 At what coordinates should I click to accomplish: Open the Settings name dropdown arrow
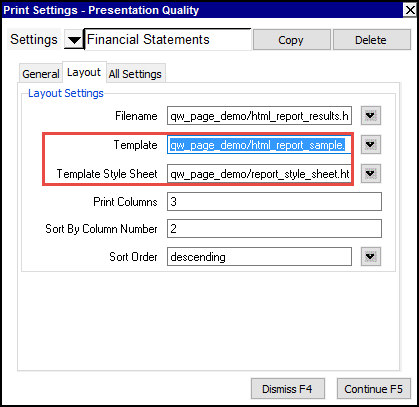pos(74,40)
